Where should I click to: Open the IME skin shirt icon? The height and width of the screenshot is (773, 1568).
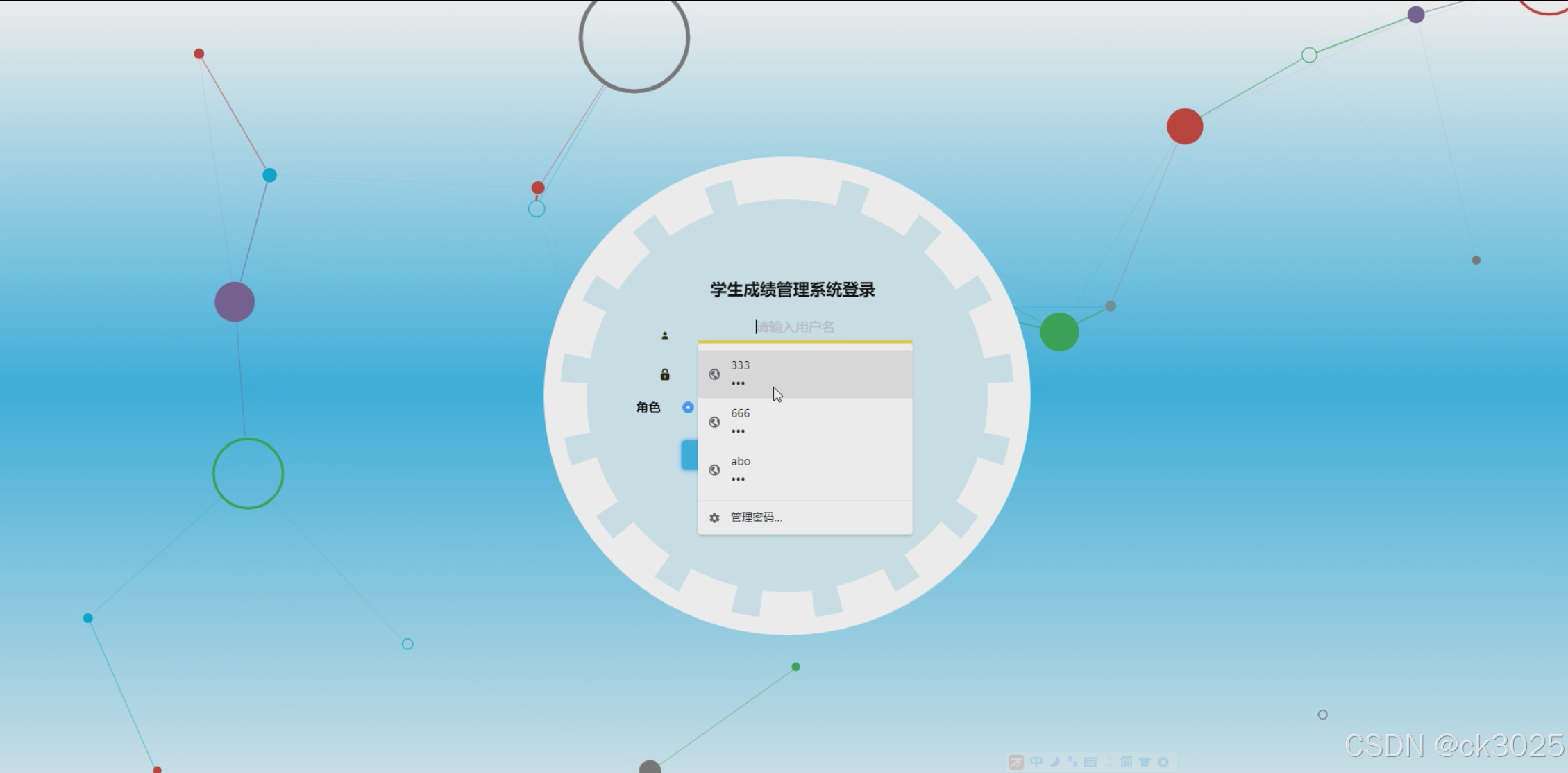click(1145, 762)
